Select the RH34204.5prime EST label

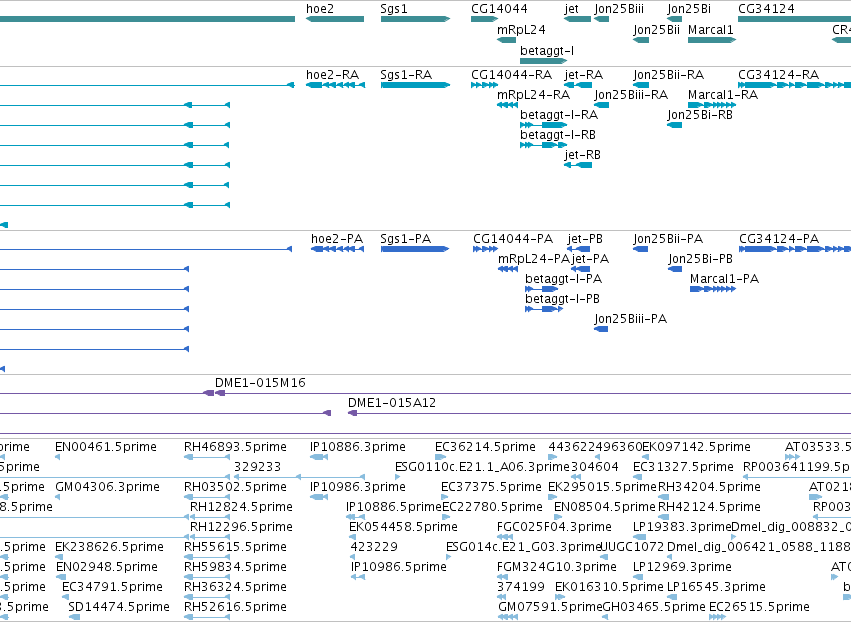click(709, 487)
